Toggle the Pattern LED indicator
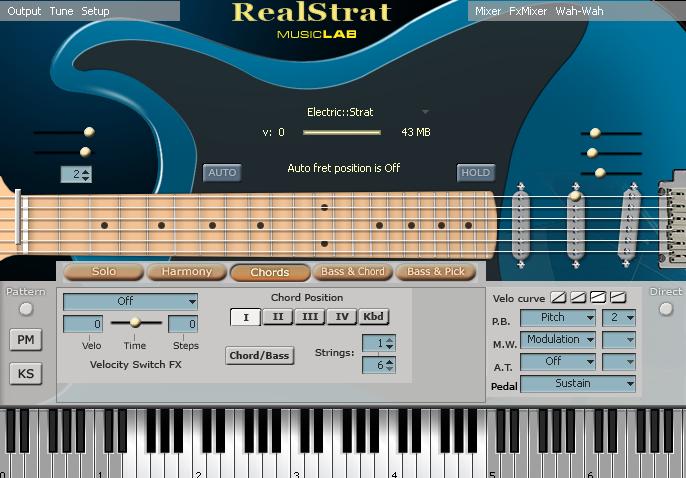Screen dimensions: 686x478 pos(26,309)
